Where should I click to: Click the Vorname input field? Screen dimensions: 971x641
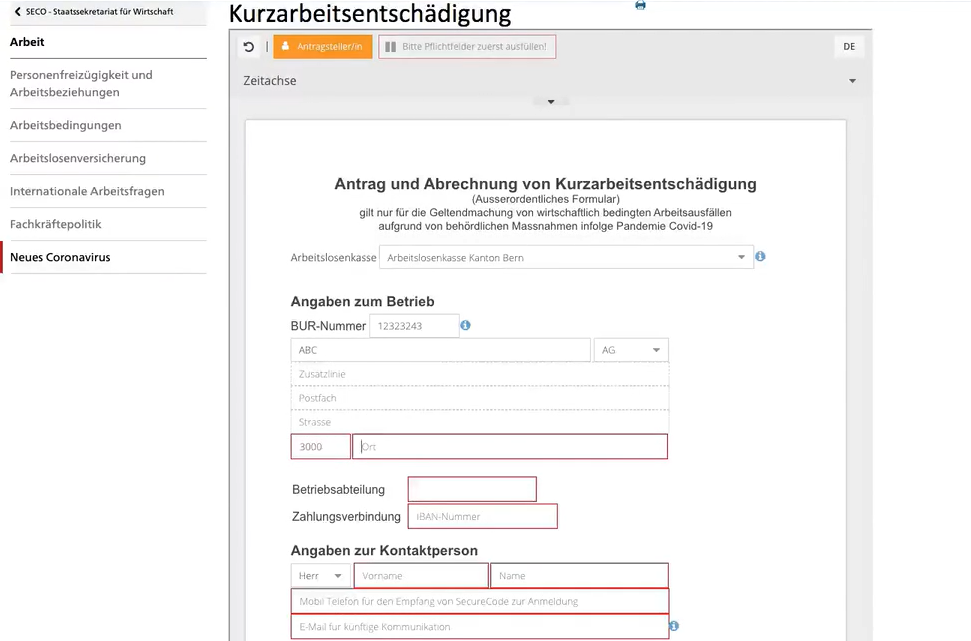point(421,576)
